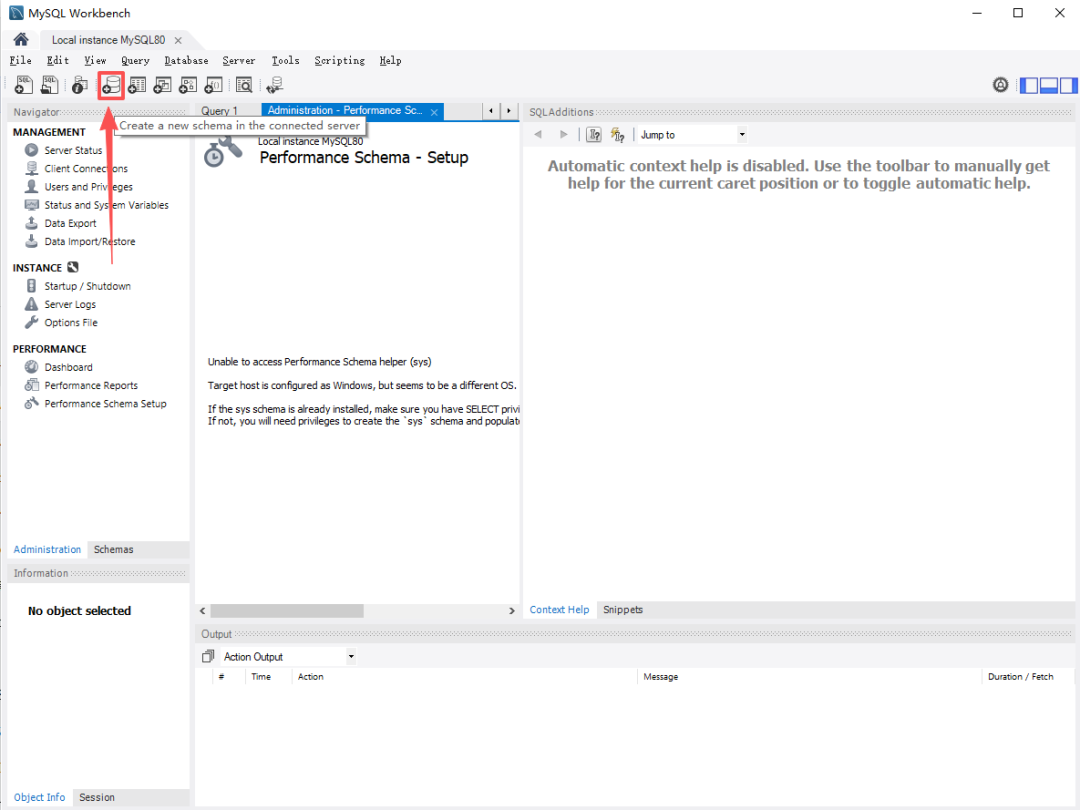The height and width of the screenshot is (810, 1080).
Task: Create a new function icon
Action: tap(214, 85)
